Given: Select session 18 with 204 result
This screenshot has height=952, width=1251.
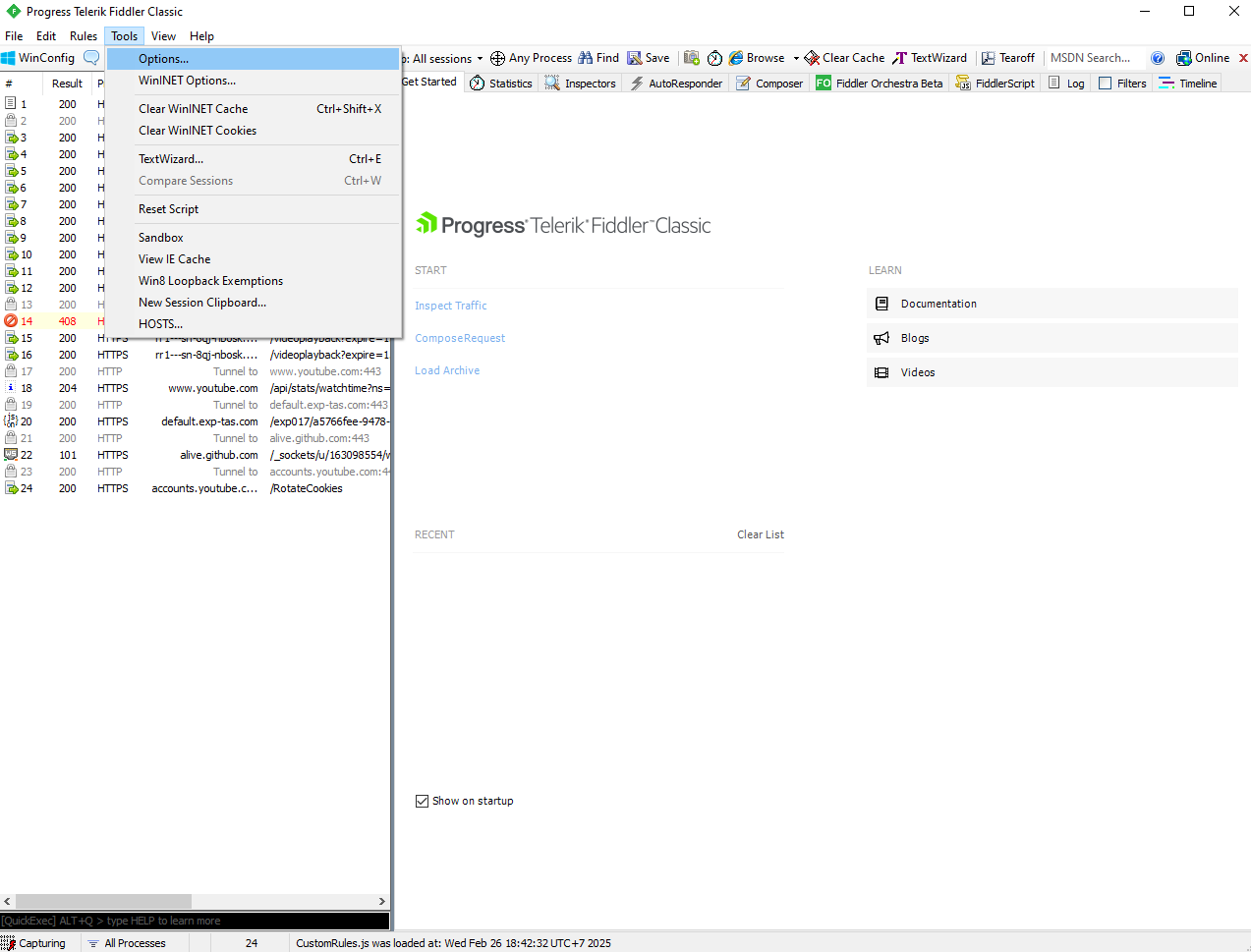Looking at the screenshot, I should coord(196,388).
